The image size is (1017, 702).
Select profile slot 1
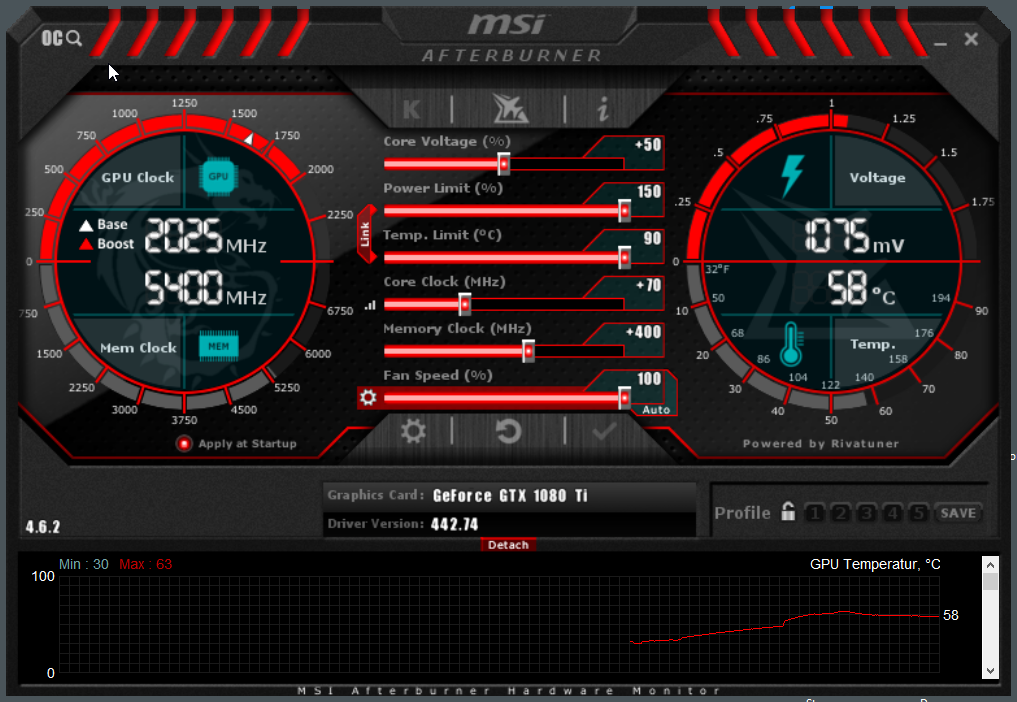tap(815, 512)
